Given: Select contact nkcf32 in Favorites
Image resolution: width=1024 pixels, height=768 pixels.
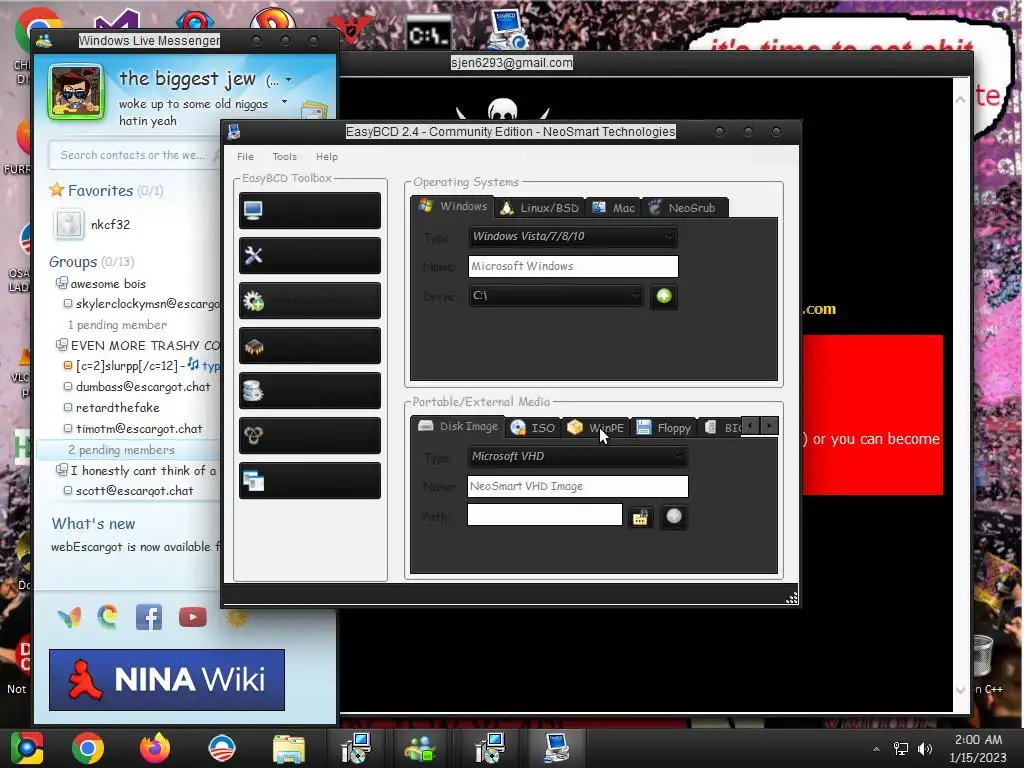Looking at the screenshot, I should point(110,225).
